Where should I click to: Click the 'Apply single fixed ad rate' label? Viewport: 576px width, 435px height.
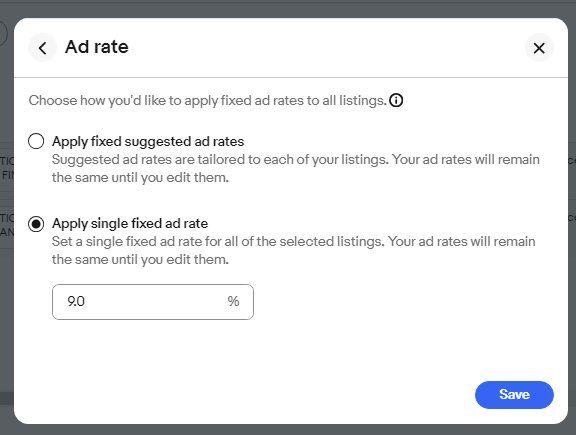click(130, 223)
